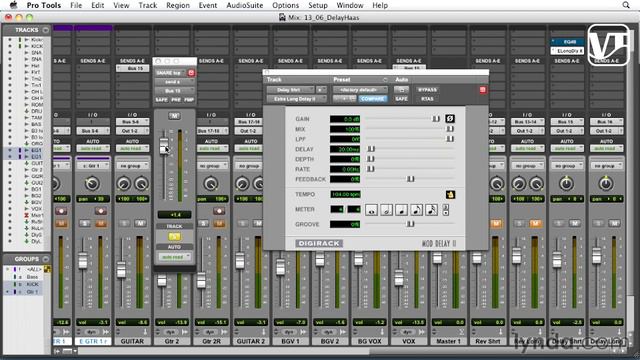Image resolution: width=640 pixels, height=360 pixels.
Task: Click the red target button in plug-in window
Action: click(483, 90)
